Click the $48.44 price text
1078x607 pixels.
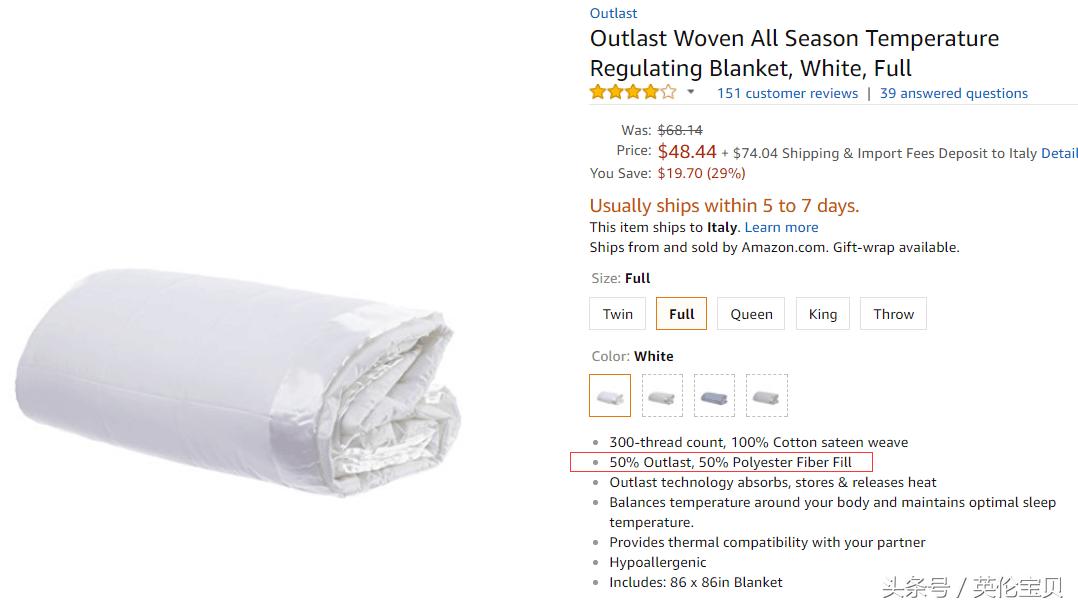(x=687, y=152)
